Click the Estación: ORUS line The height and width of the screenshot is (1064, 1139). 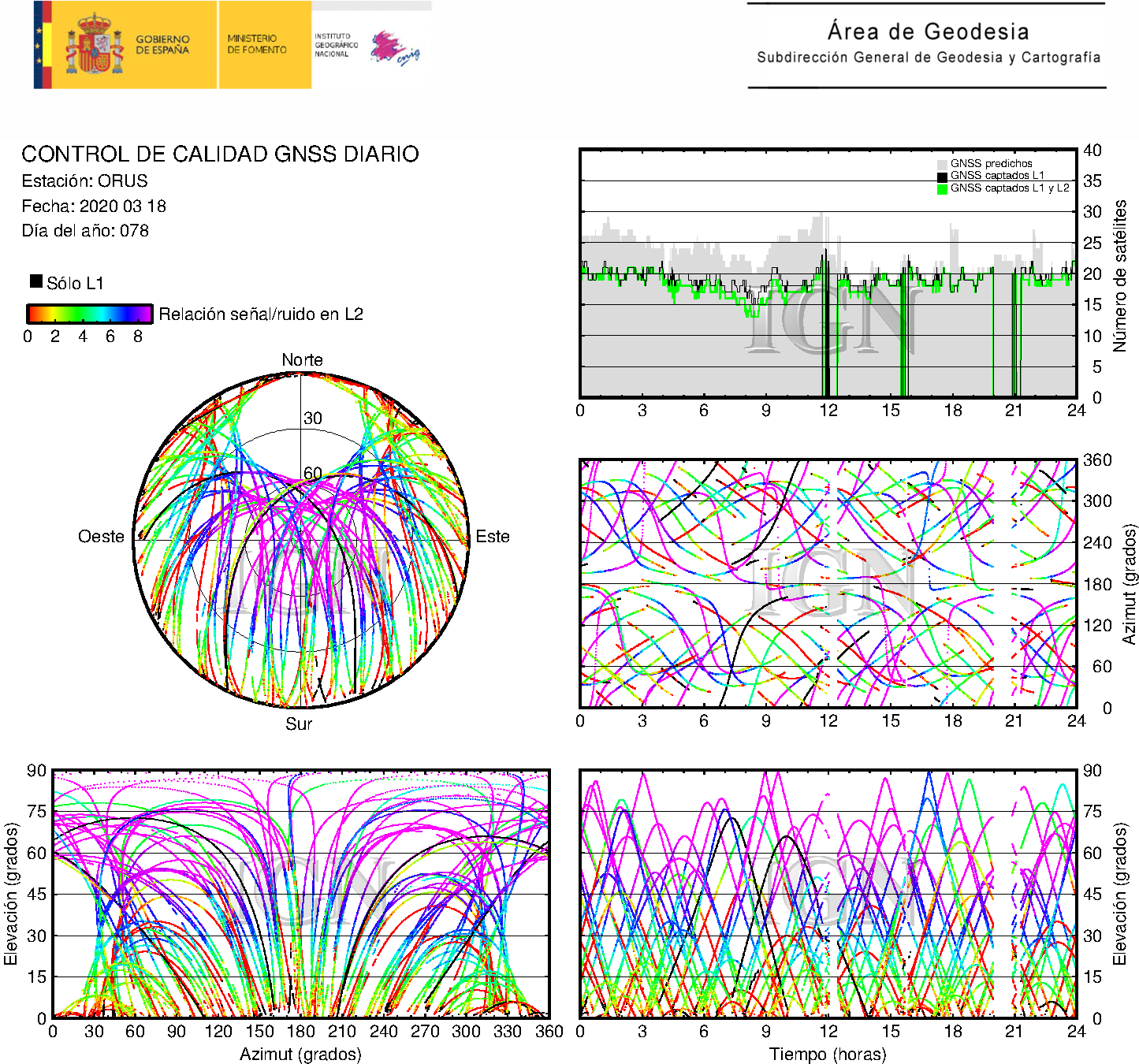[84, 180]
